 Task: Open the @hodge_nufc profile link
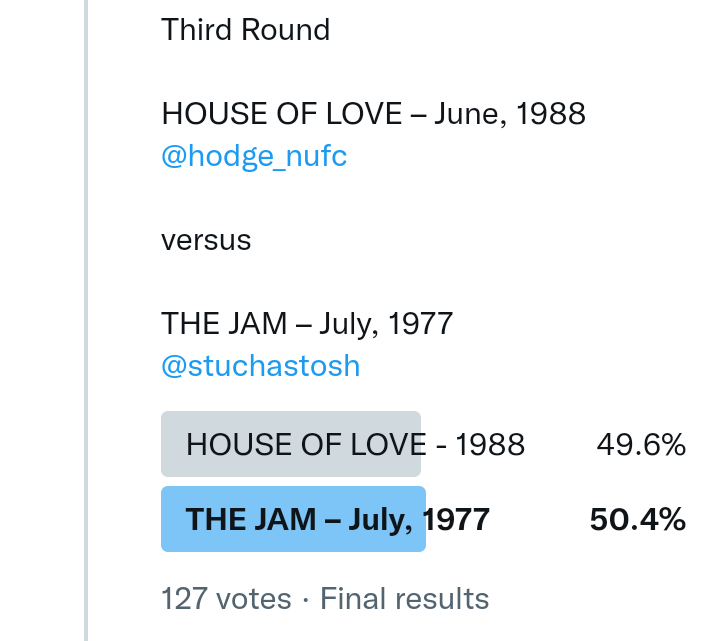coord(254,157)
